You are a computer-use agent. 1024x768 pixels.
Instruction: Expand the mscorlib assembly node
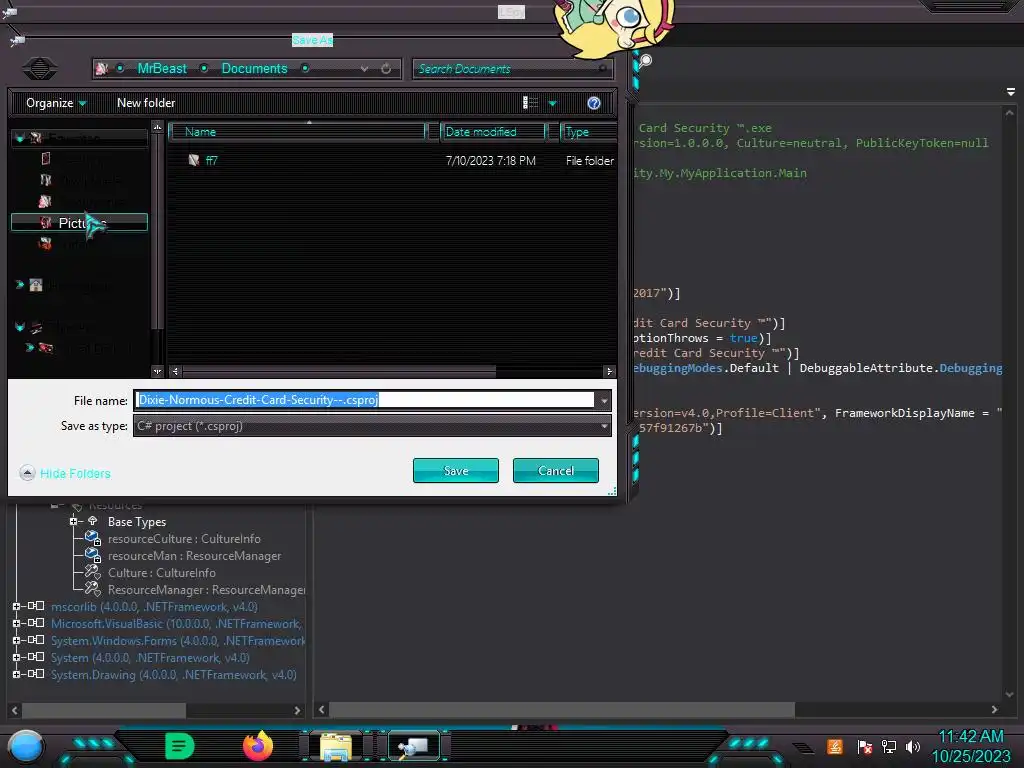pos(16,607)
